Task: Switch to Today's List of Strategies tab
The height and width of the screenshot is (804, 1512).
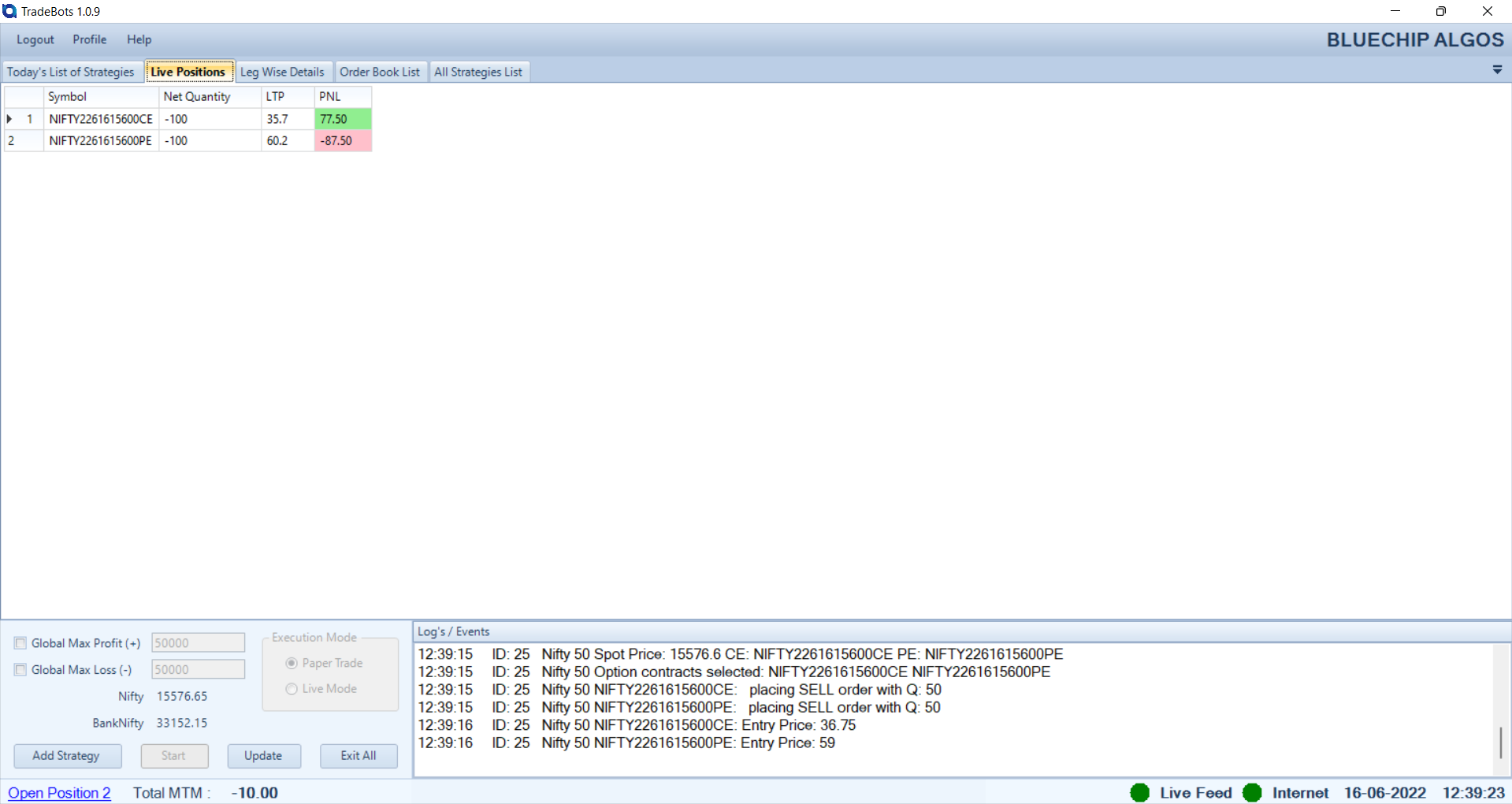Action: point(72,72)
